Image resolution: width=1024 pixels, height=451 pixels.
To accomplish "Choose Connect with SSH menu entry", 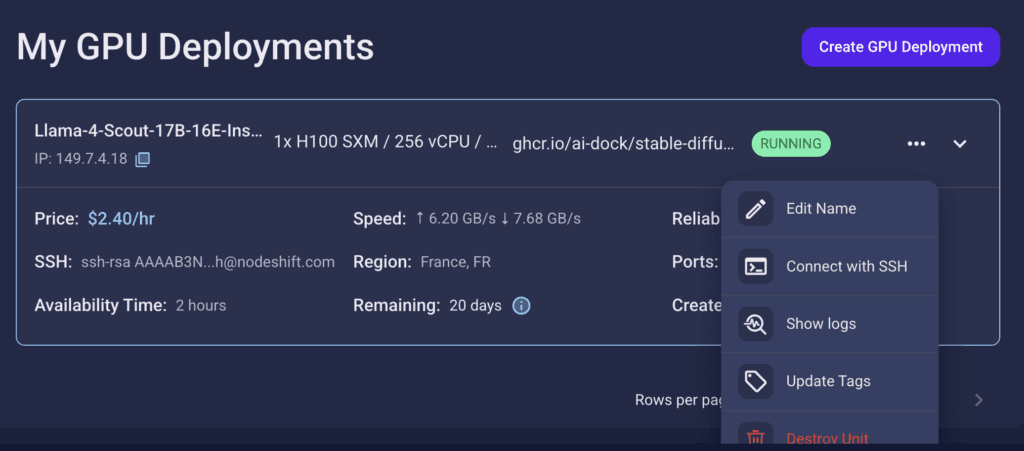I will point(829,266).
